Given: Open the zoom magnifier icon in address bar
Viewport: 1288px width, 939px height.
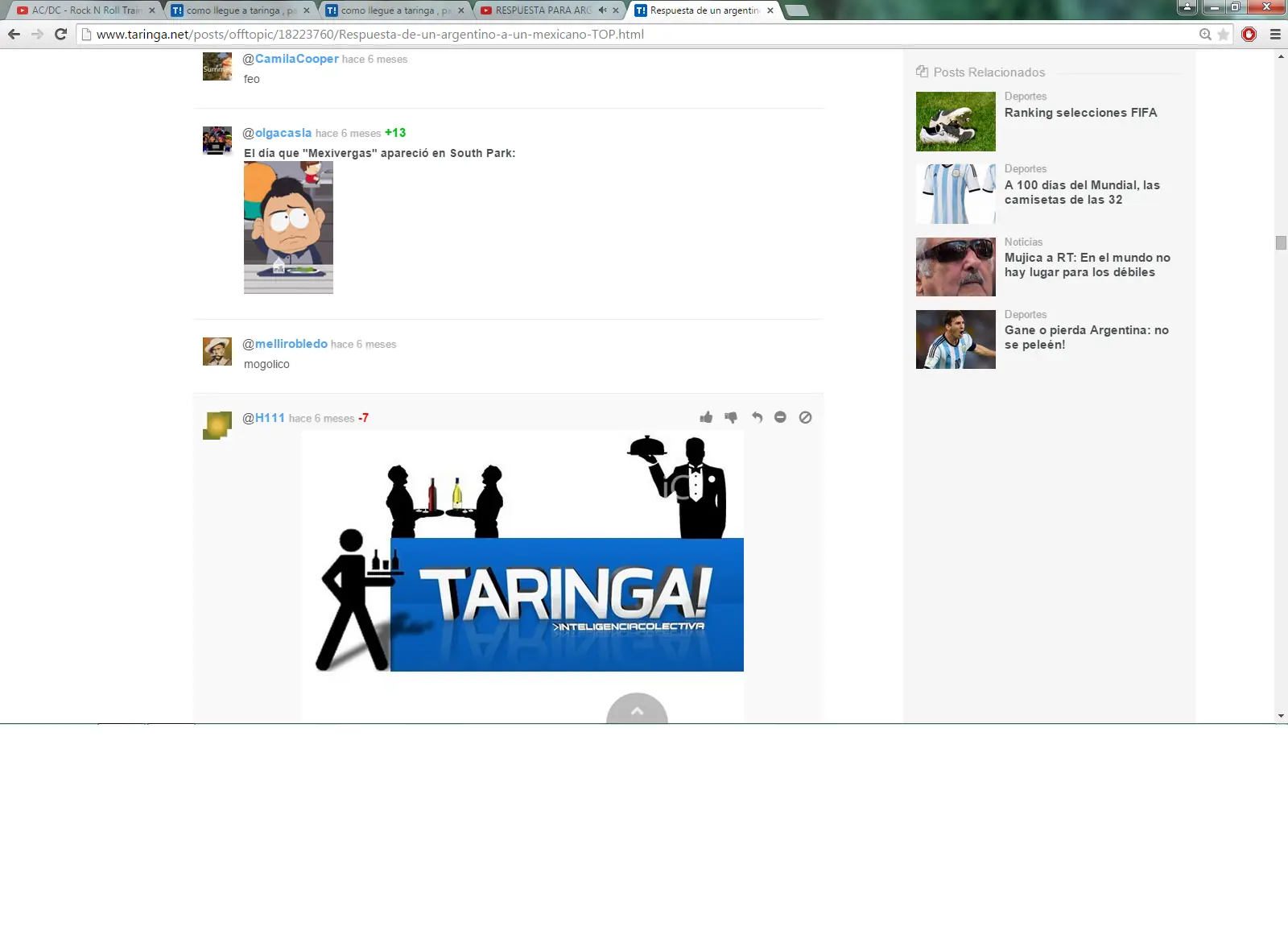Looking at the screenshot, I should click(x=1205, y=34).
